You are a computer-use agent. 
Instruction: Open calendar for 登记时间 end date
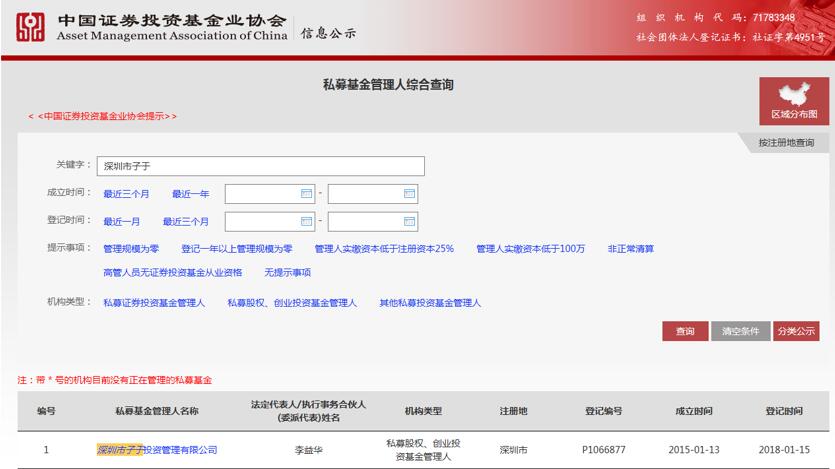409,221
